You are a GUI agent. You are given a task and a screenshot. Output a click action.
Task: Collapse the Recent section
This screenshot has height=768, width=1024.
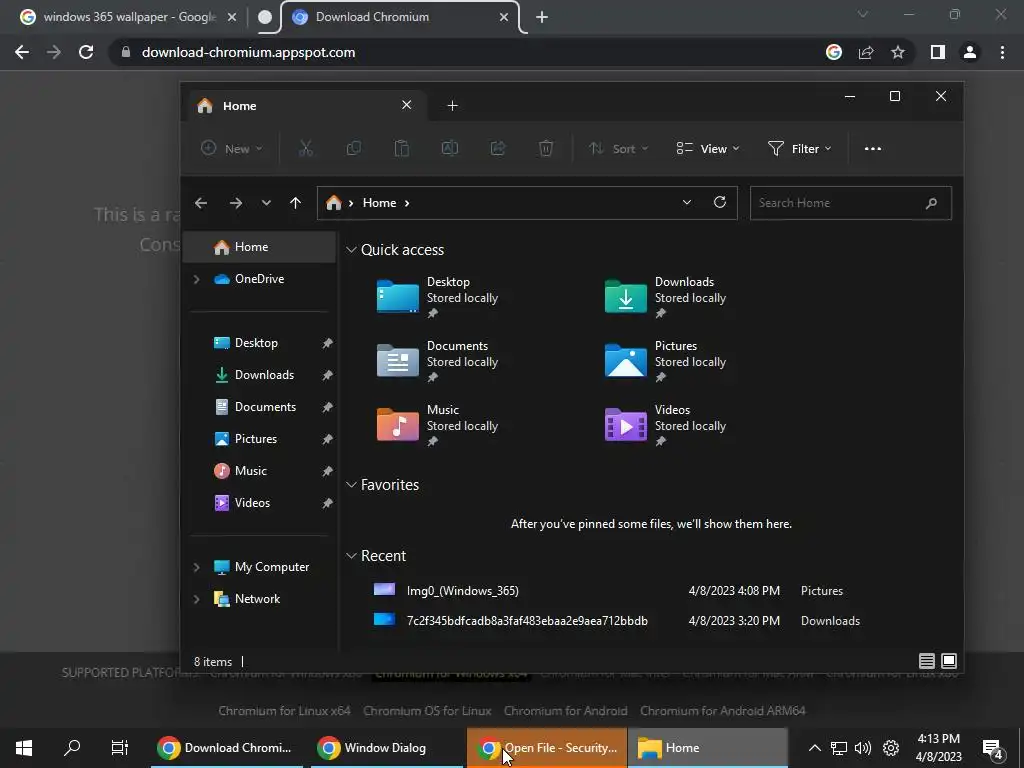(351, 556)
